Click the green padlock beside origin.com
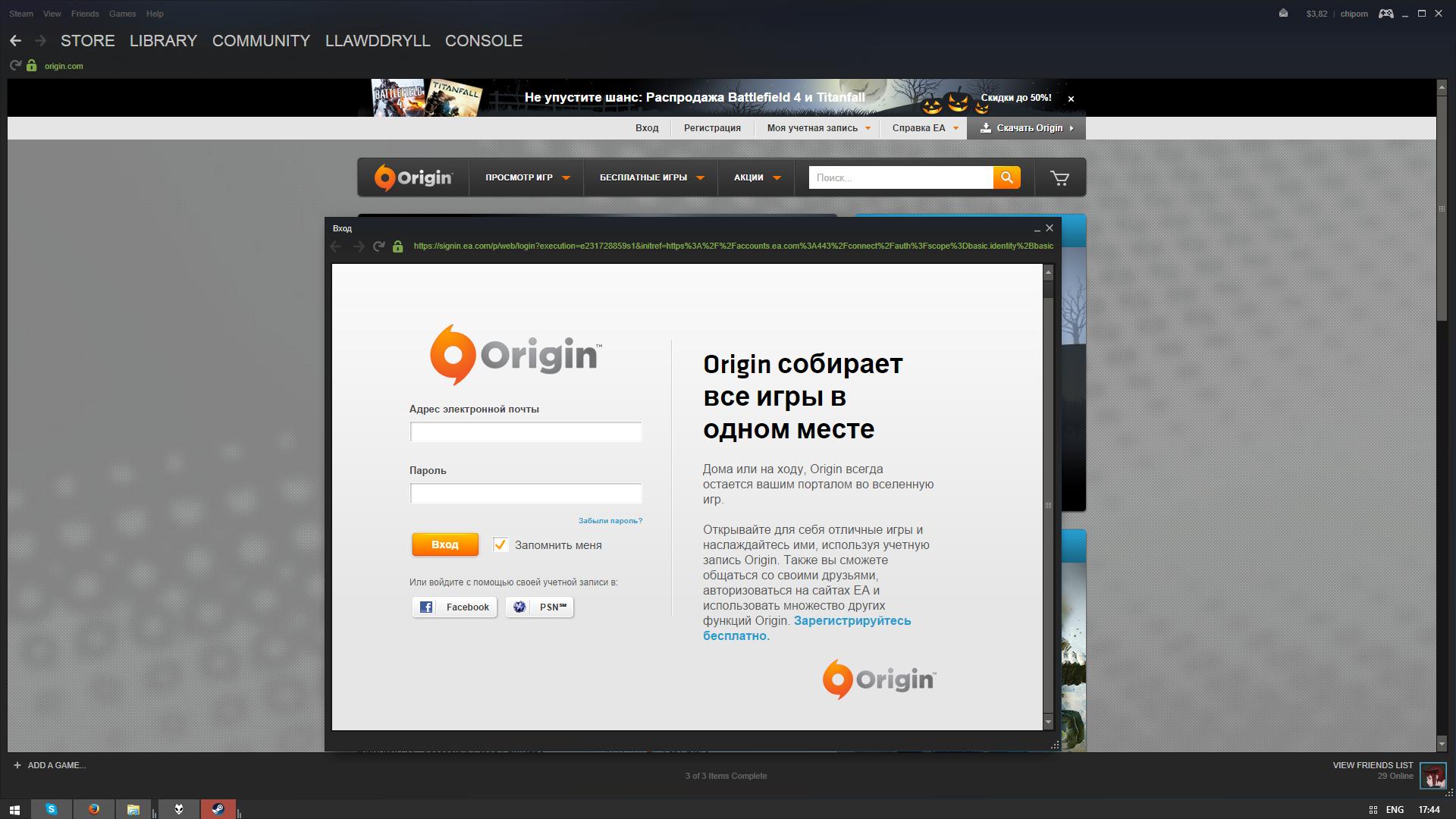1456x819 pixels. pyautogui.click(x=31, y=66)
